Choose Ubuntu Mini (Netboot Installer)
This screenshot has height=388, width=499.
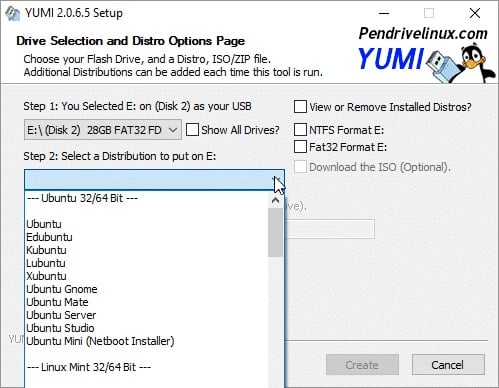pyautogui.click(x=147, y=341)
